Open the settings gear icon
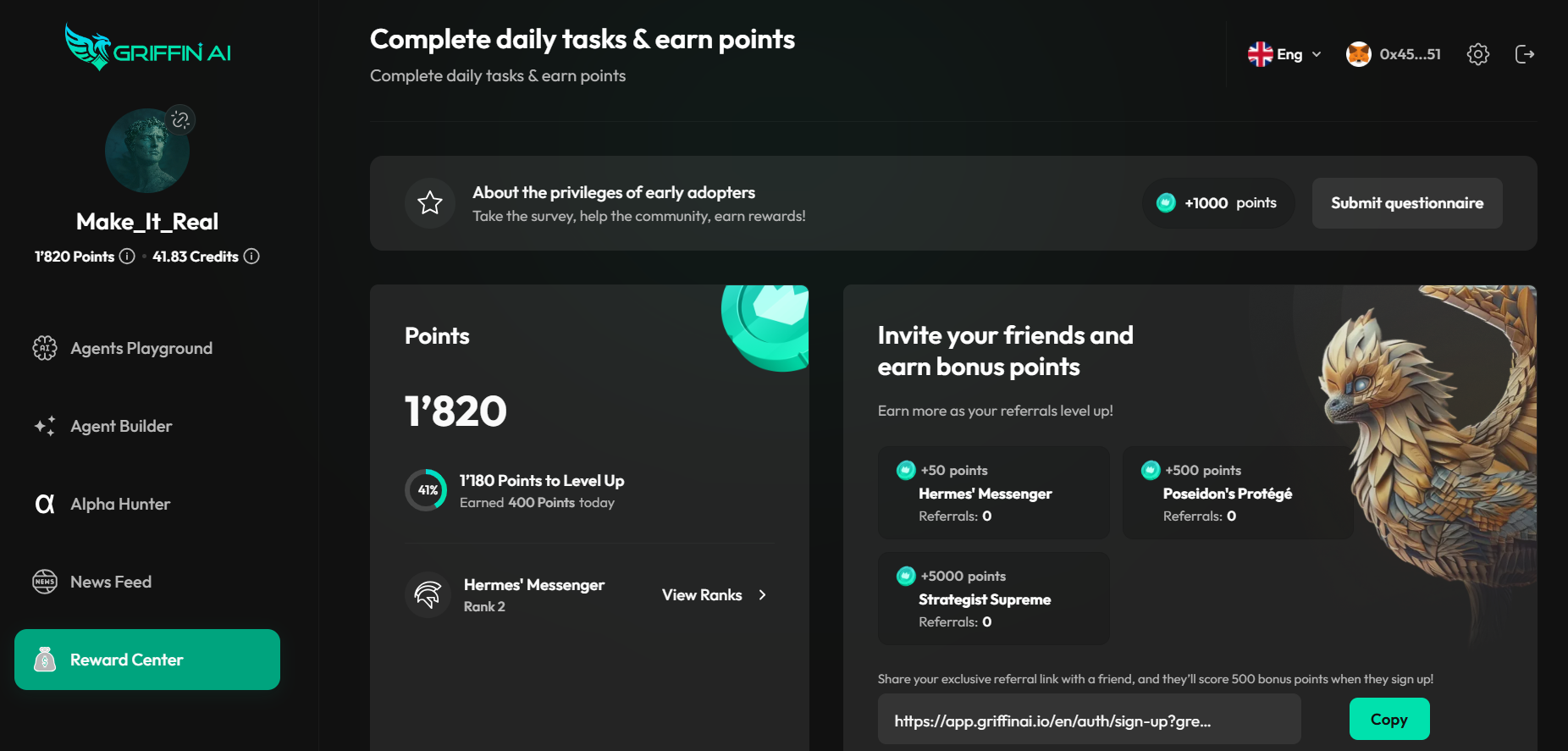 tap(1477, 54)
